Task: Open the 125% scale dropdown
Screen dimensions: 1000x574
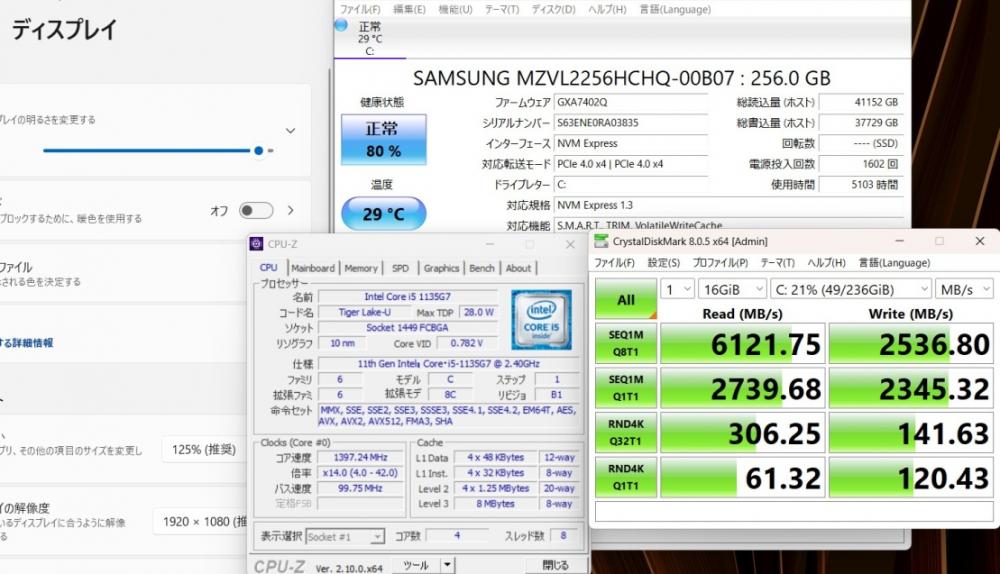Action: click(204, 450)
